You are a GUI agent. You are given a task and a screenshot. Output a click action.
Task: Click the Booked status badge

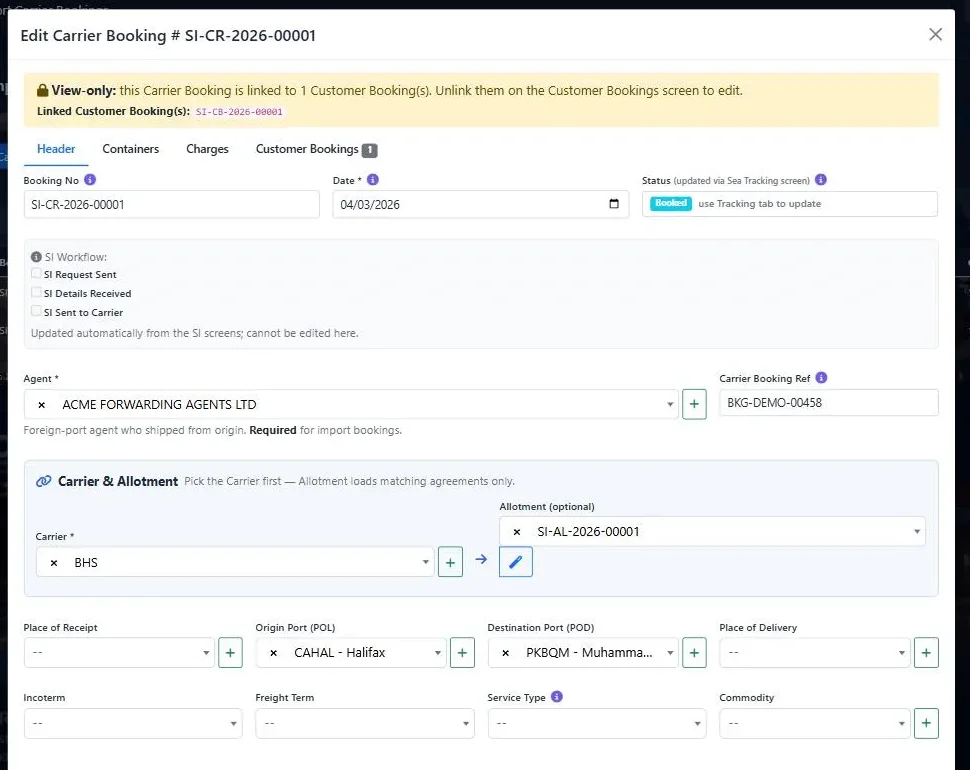coord(671,203)
